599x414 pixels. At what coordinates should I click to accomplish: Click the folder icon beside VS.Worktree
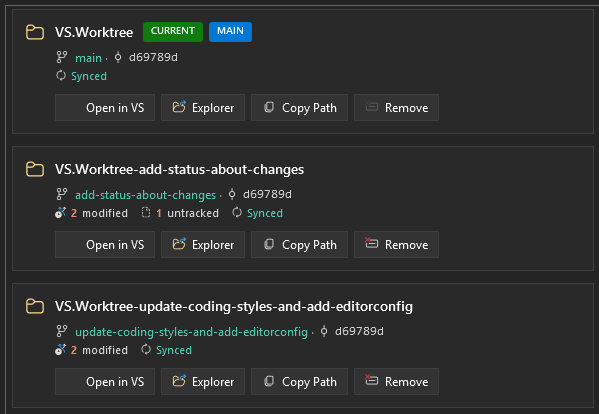pyautogui.click(x=35, y=32)
